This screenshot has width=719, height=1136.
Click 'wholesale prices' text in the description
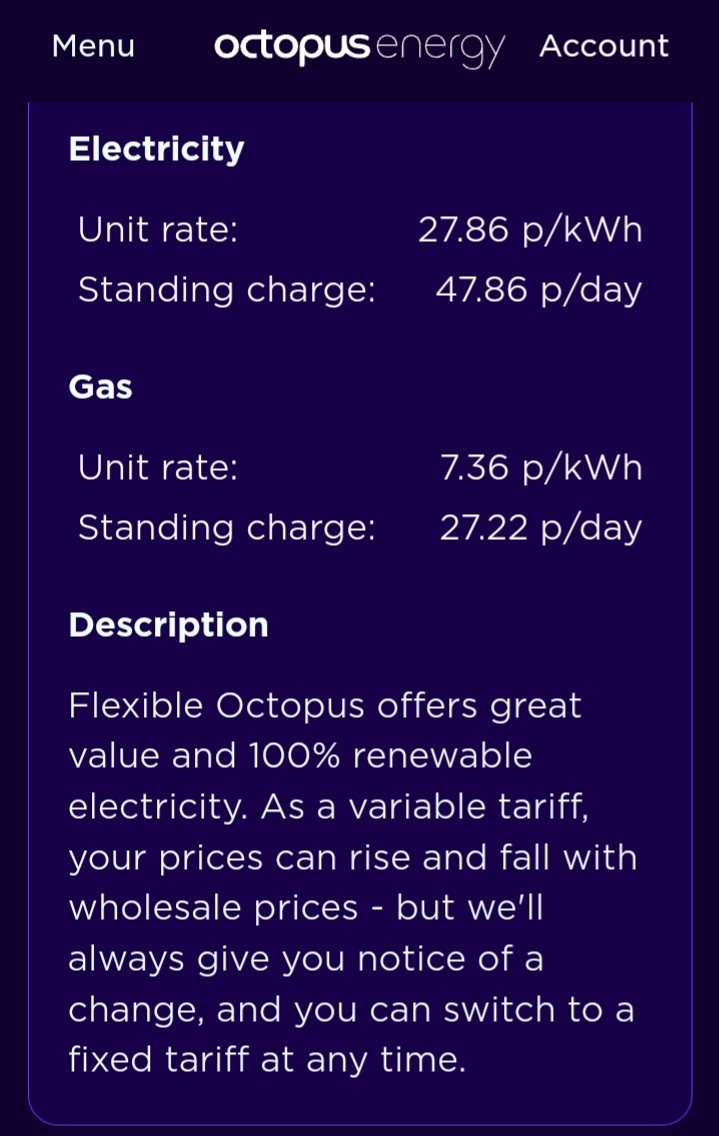point(214,909)
